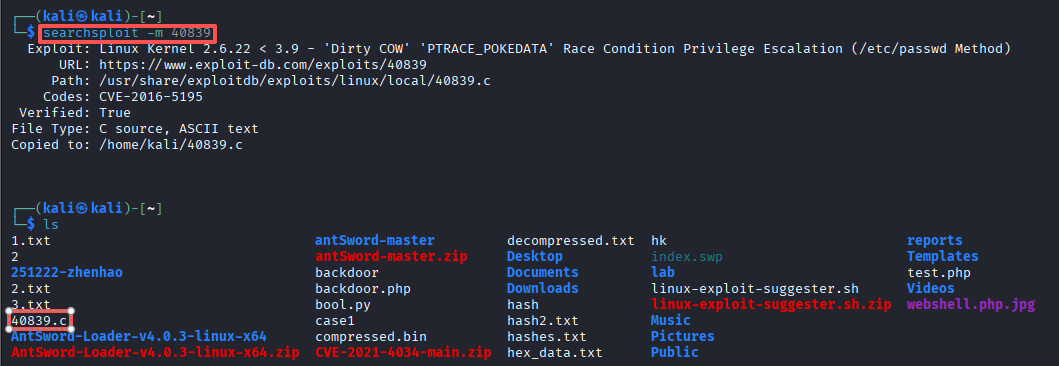
Task: Click the hk entry
Action: pos(658,240)
